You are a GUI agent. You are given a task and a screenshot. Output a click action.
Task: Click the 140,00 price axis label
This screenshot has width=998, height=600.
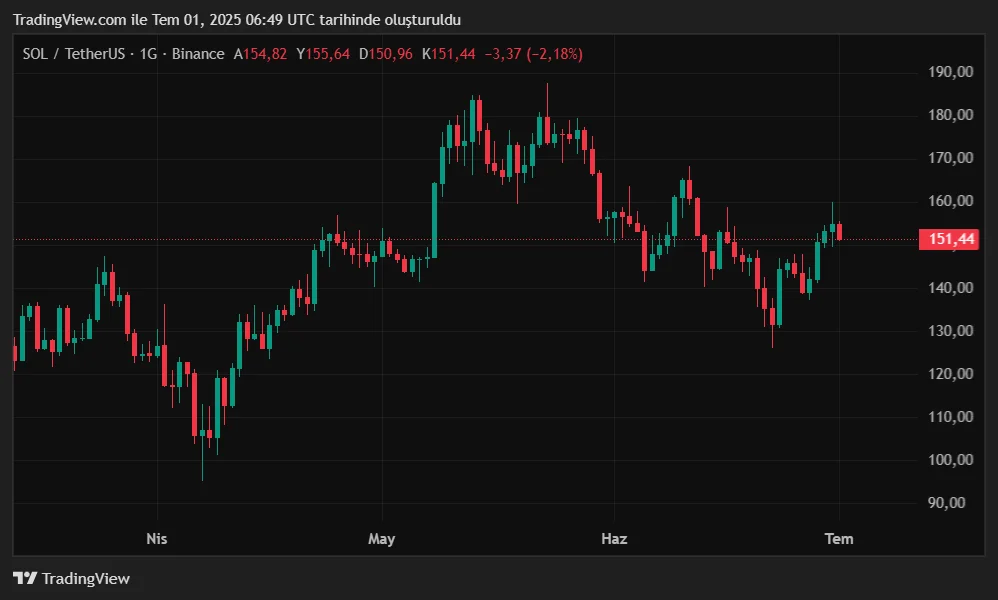click(951, 288)
